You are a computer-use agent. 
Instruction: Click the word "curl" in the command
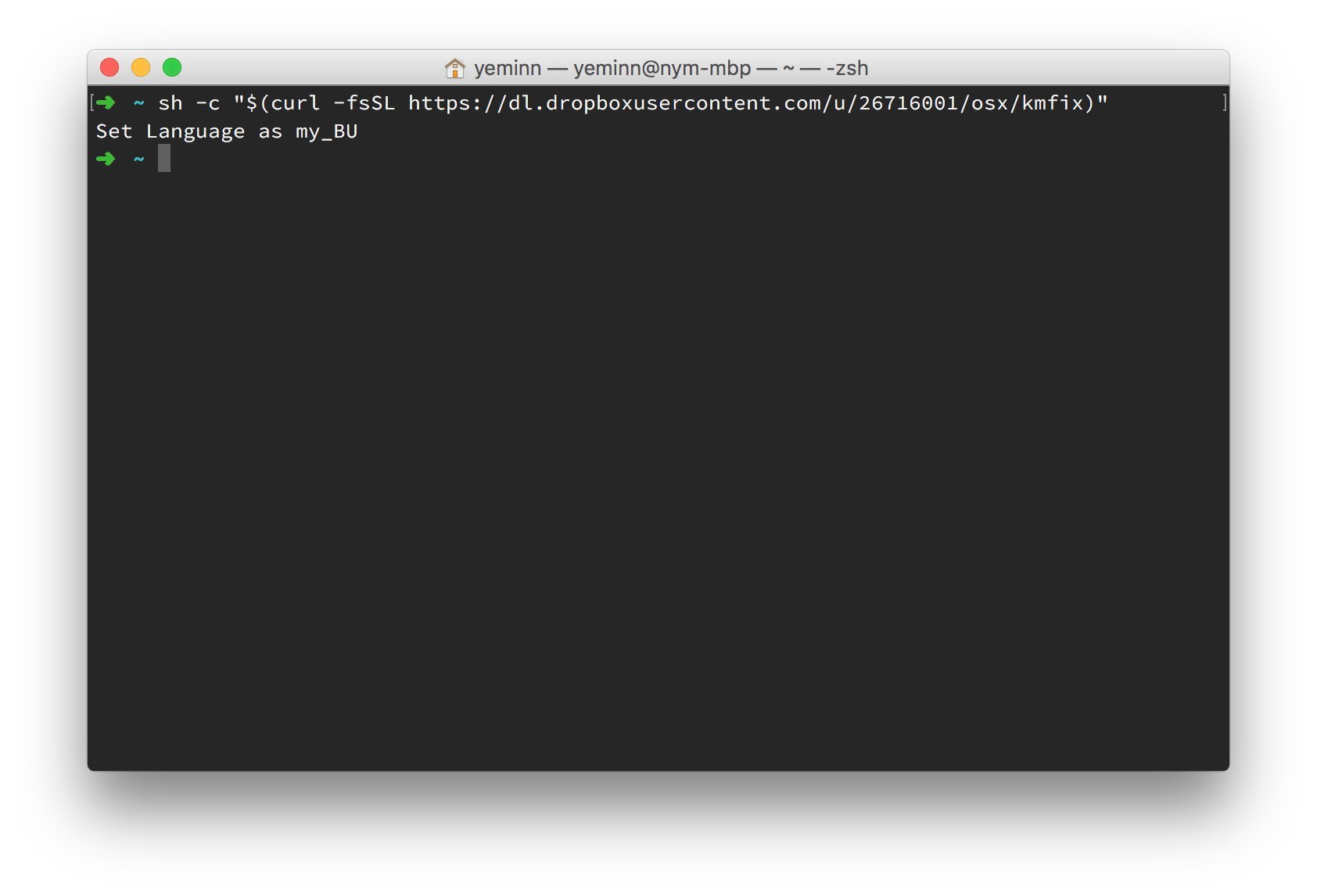click(x=296, y=103)
